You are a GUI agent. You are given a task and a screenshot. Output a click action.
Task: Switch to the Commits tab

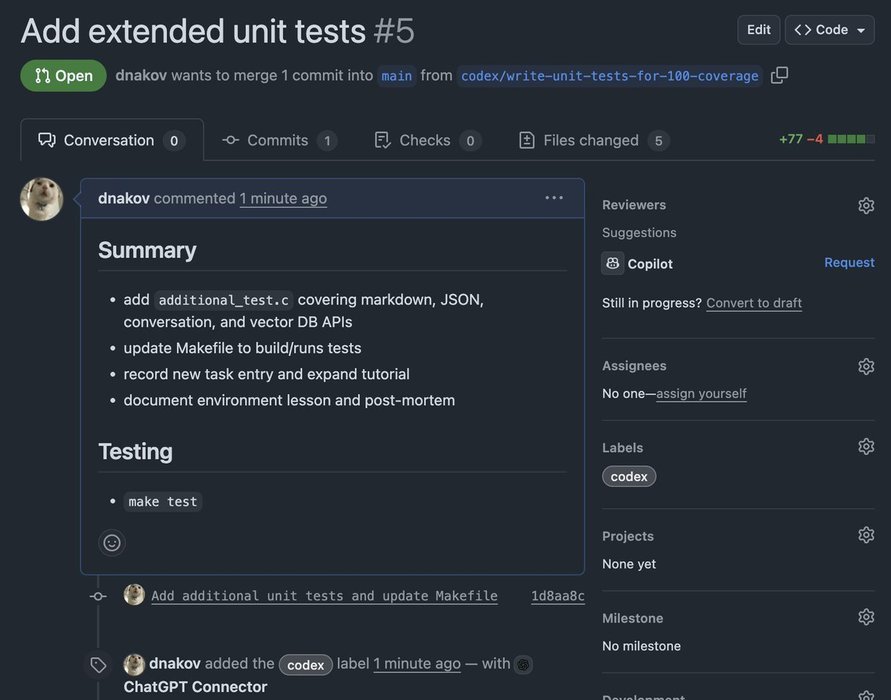[x=278, y=140]
